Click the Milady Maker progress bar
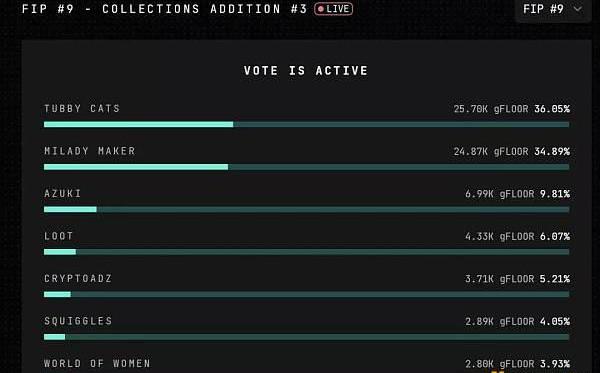 pyautogui.click(x=307, y=167)
